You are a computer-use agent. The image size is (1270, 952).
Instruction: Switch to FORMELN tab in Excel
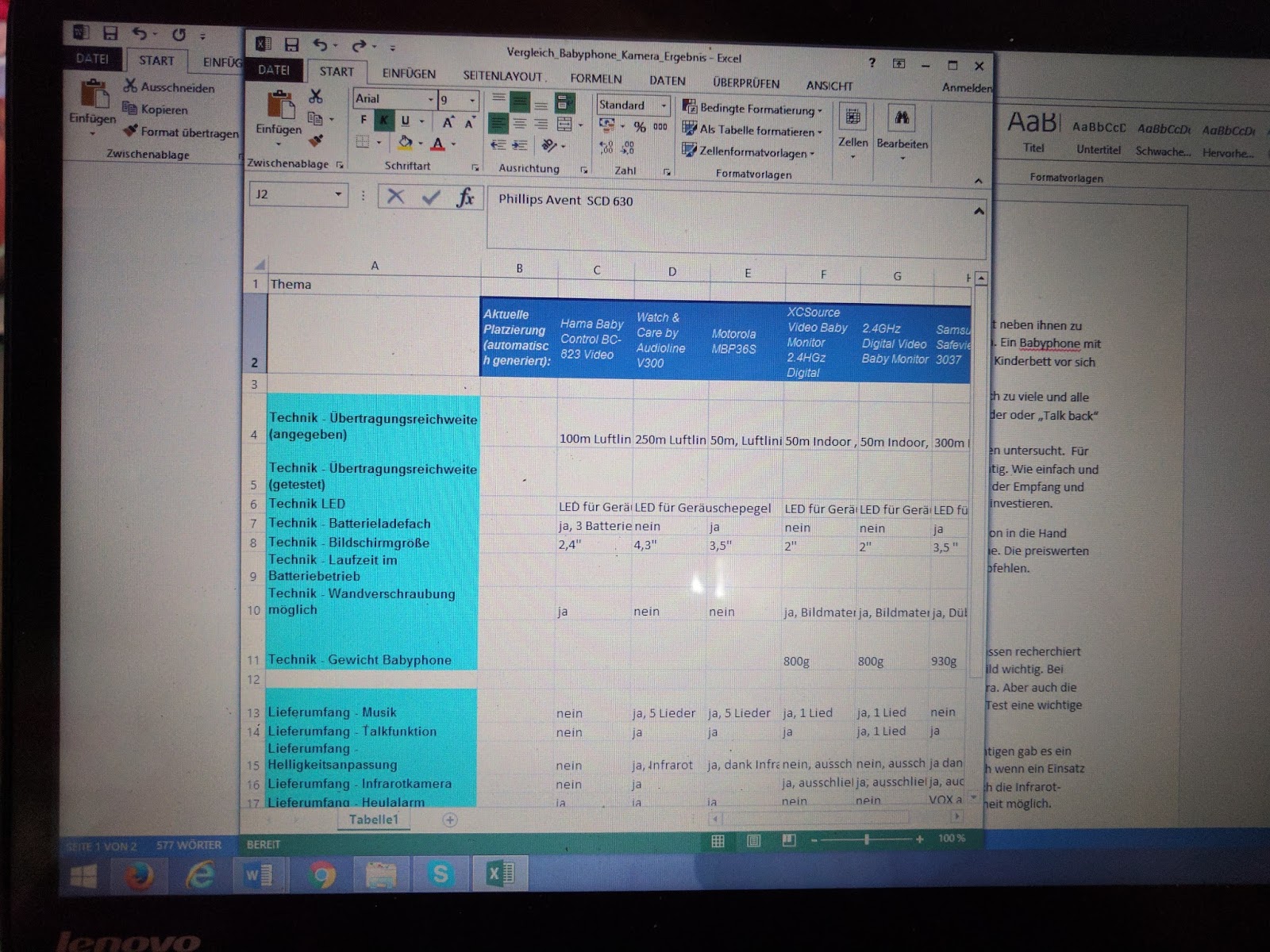(596, 79)
